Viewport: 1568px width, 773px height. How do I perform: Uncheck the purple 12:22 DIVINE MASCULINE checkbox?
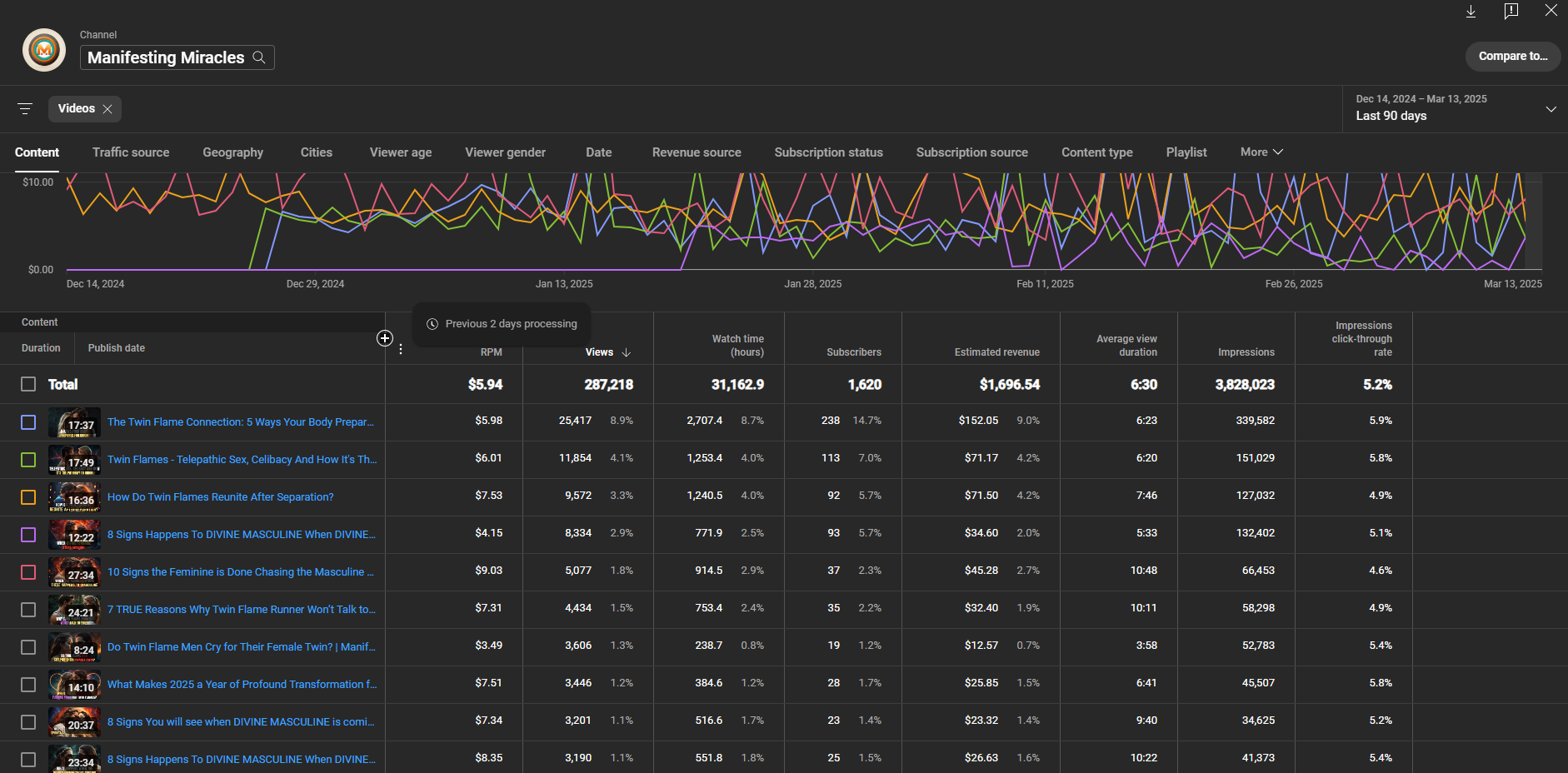[28, 535]
